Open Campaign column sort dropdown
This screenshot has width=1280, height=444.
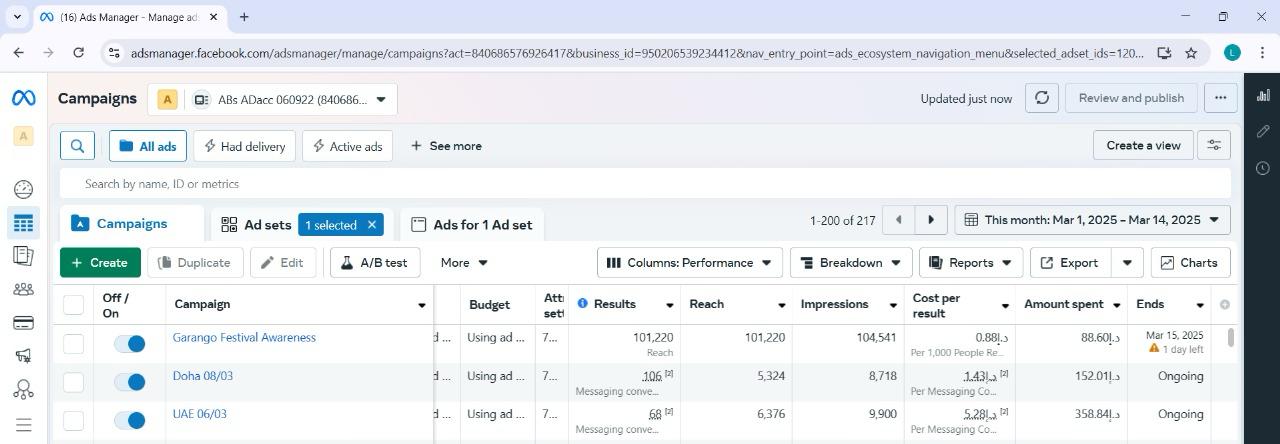point(421,305)
